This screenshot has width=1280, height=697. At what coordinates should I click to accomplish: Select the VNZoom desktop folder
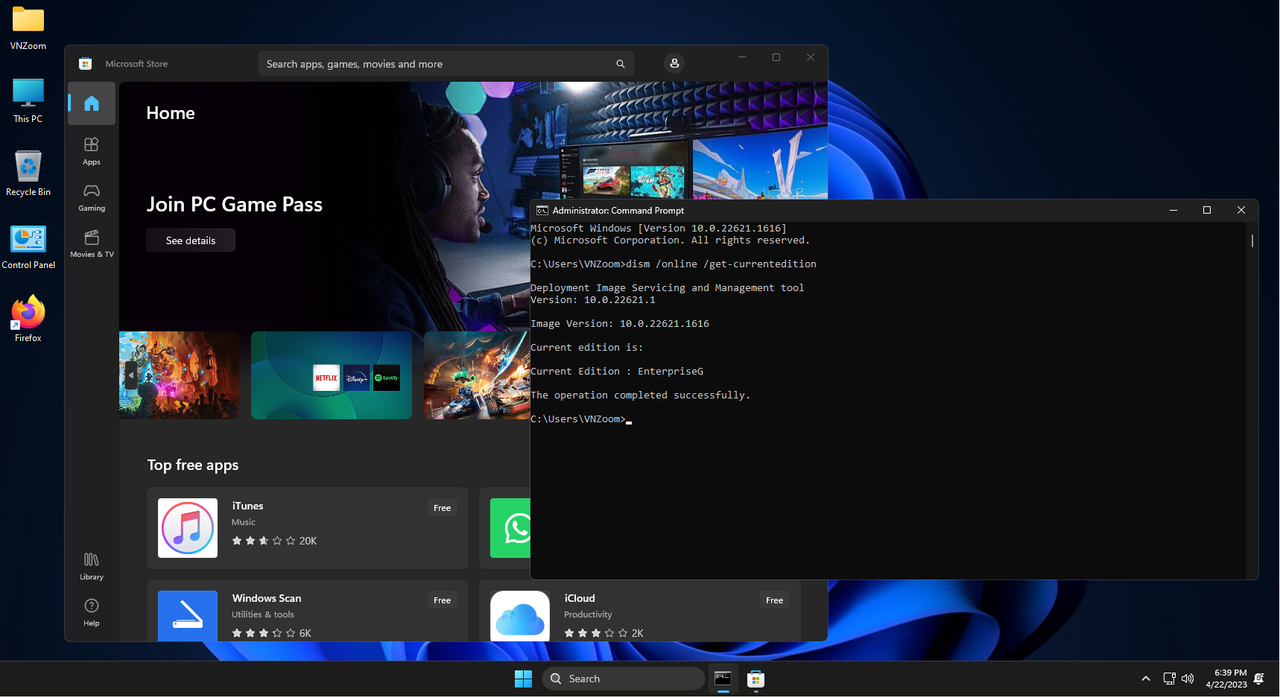28,28
